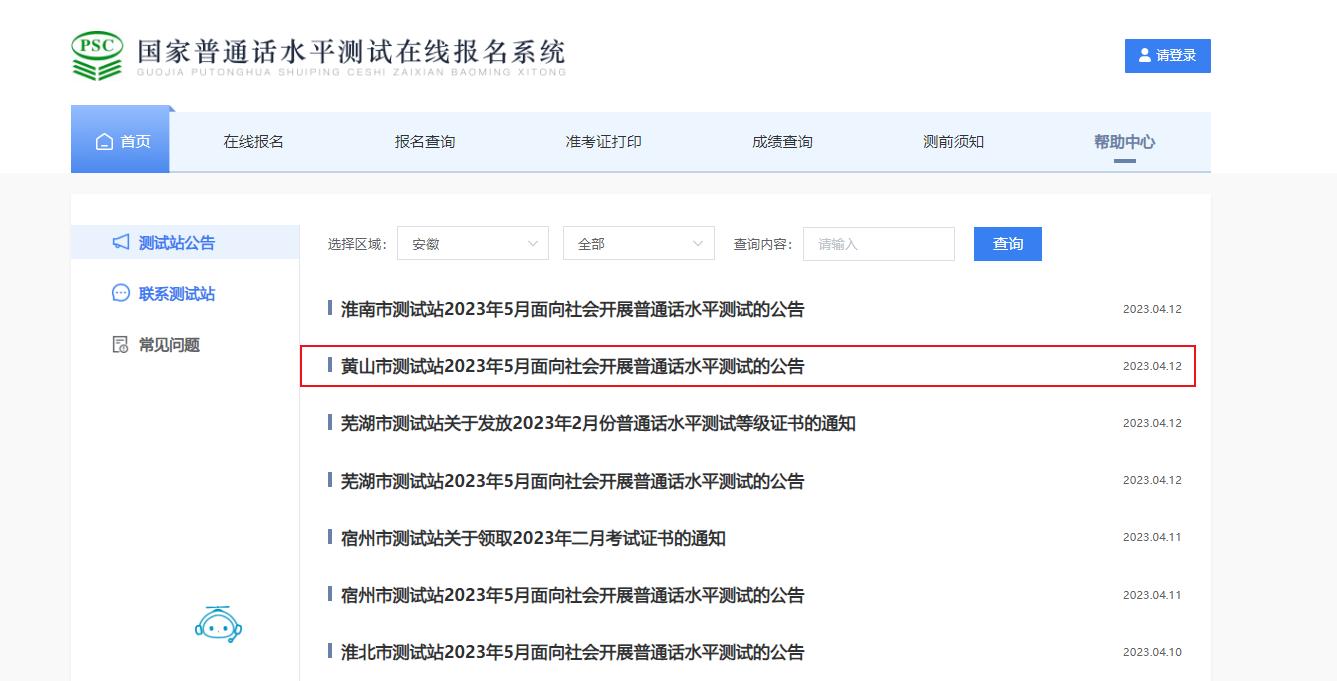Go to 在线报名 tab
1337x681 pixels.
tap(253, 142)
